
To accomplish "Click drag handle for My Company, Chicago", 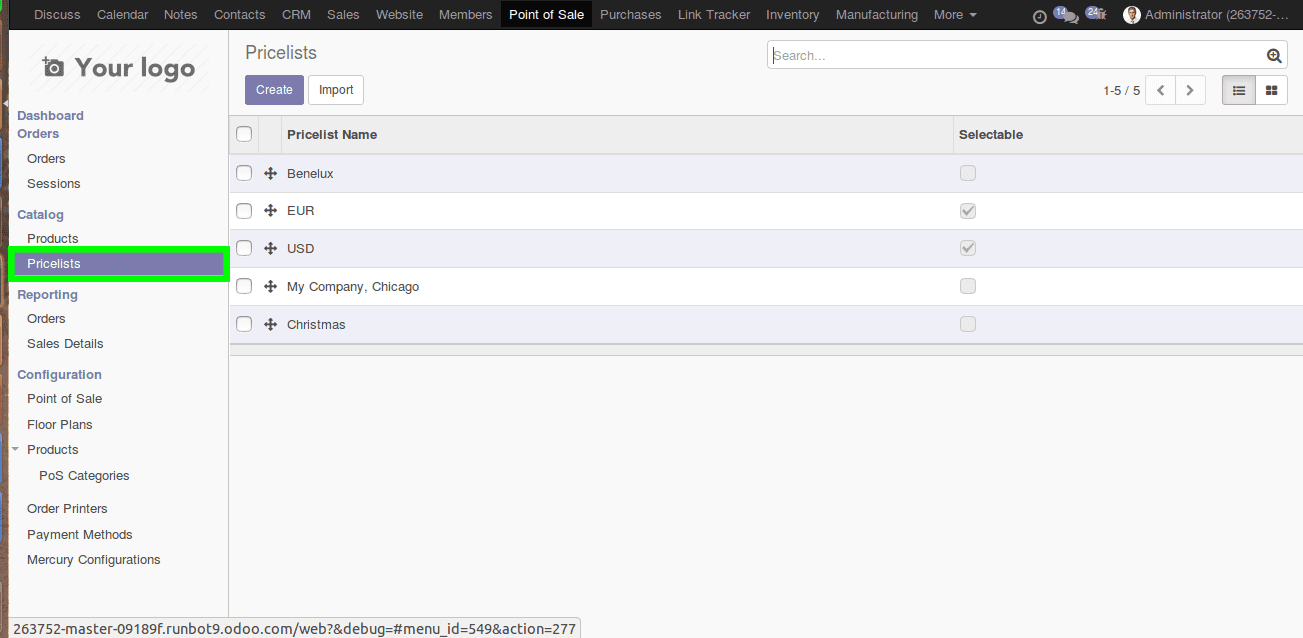I will tap(270, 286).
